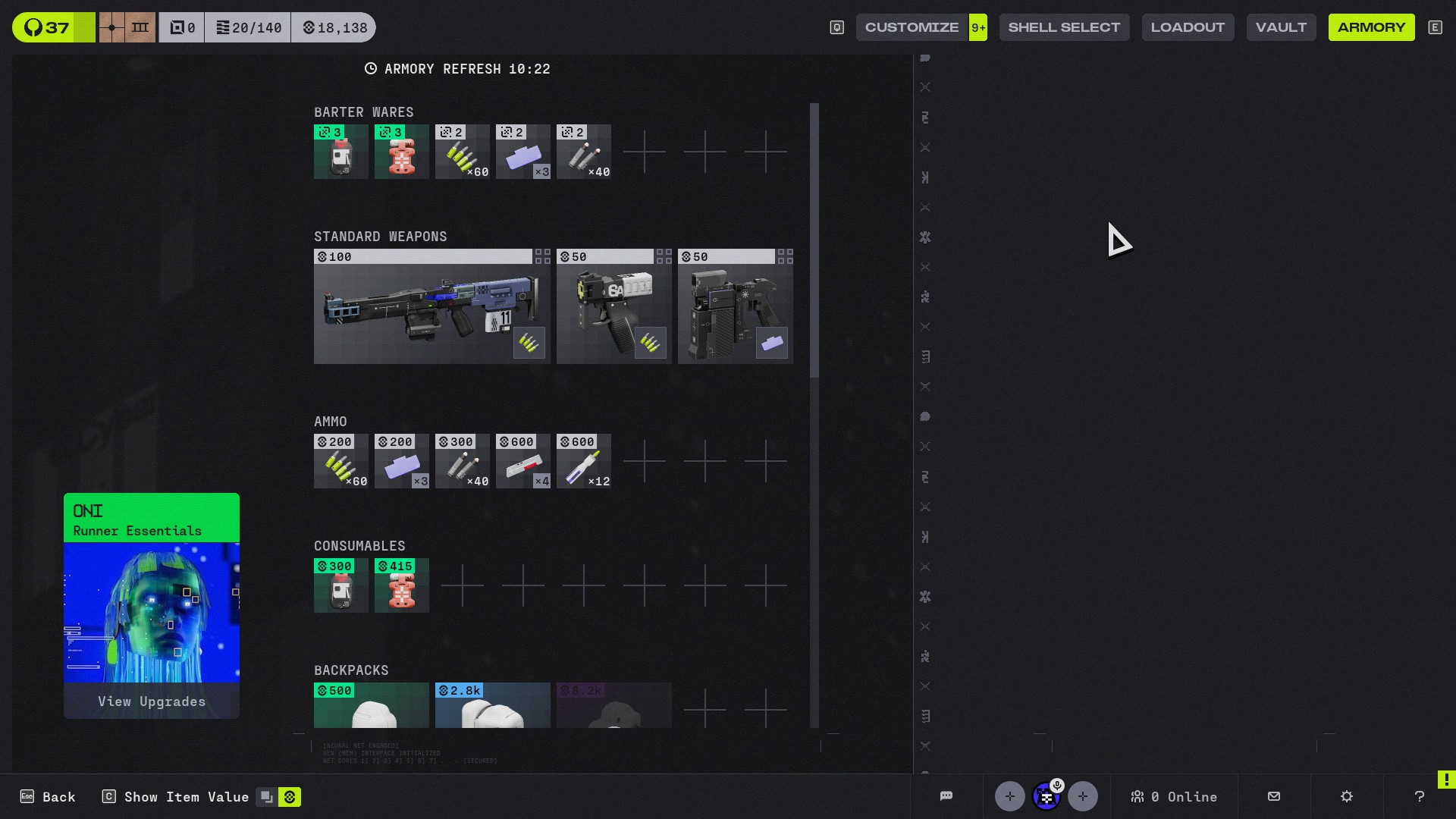The height and width of the screenshot is (819, 1456).
Task: Open the Shell Select tab
Action: (x=1063, y=27)
